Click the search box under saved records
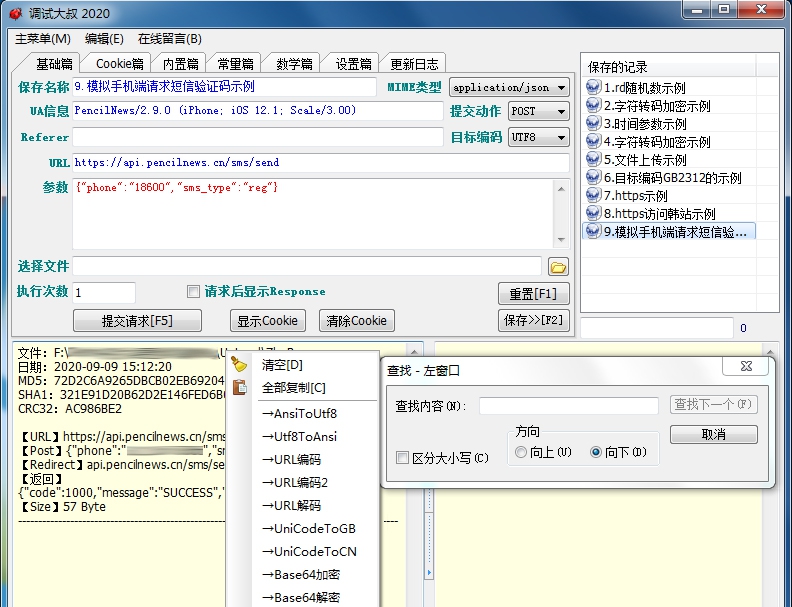792x607 pixels. [657, 328]
